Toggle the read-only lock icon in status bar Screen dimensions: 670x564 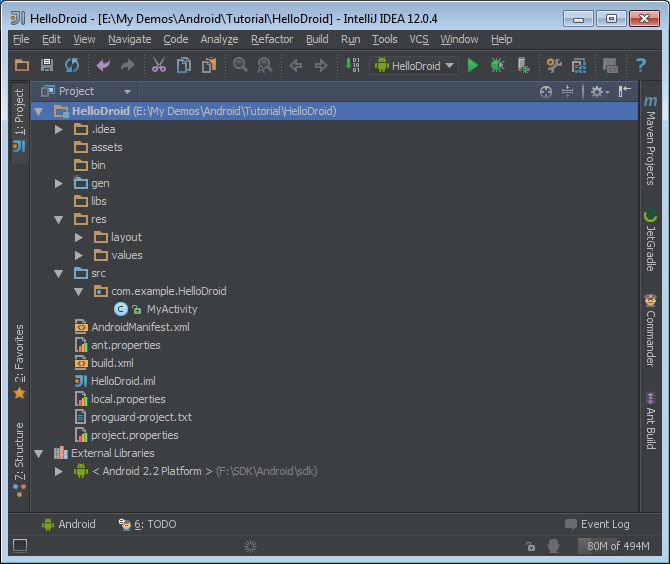click(530, 546)
